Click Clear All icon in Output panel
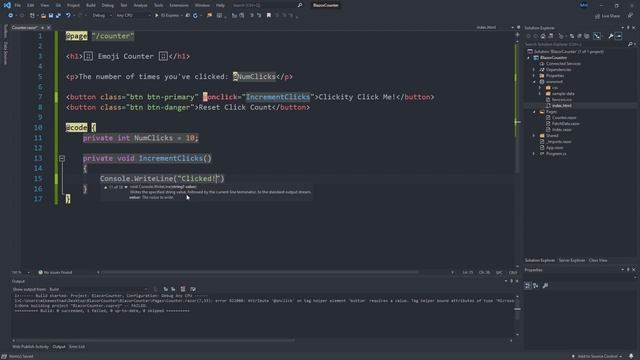640x360 pixels. click(183, 289)
